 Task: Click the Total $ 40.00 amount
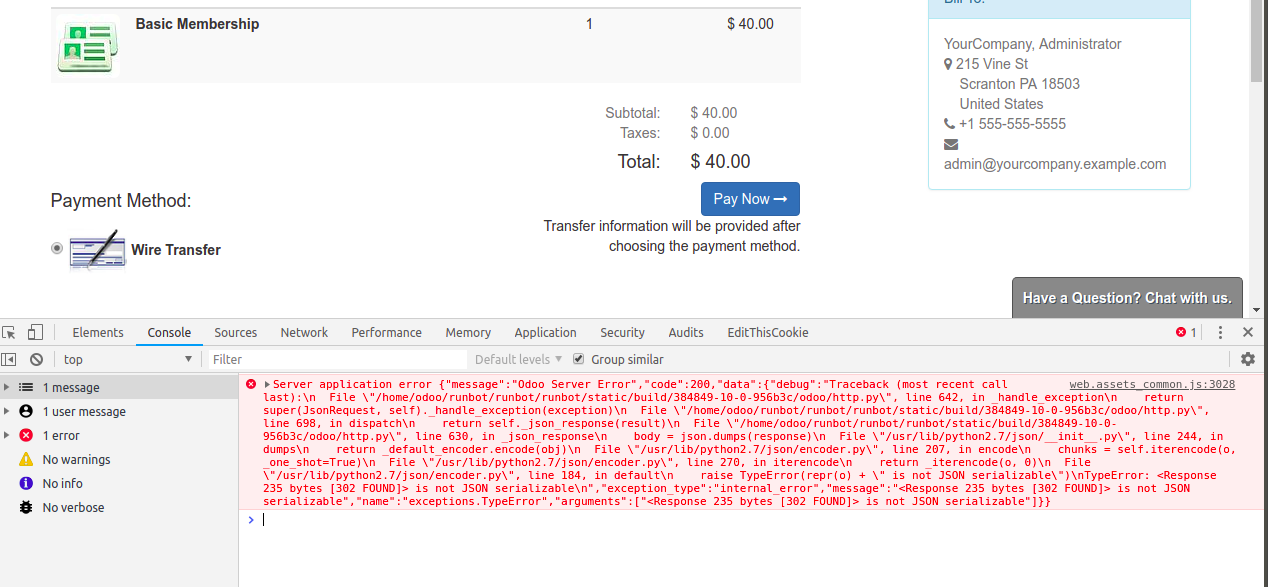[720, 162]
